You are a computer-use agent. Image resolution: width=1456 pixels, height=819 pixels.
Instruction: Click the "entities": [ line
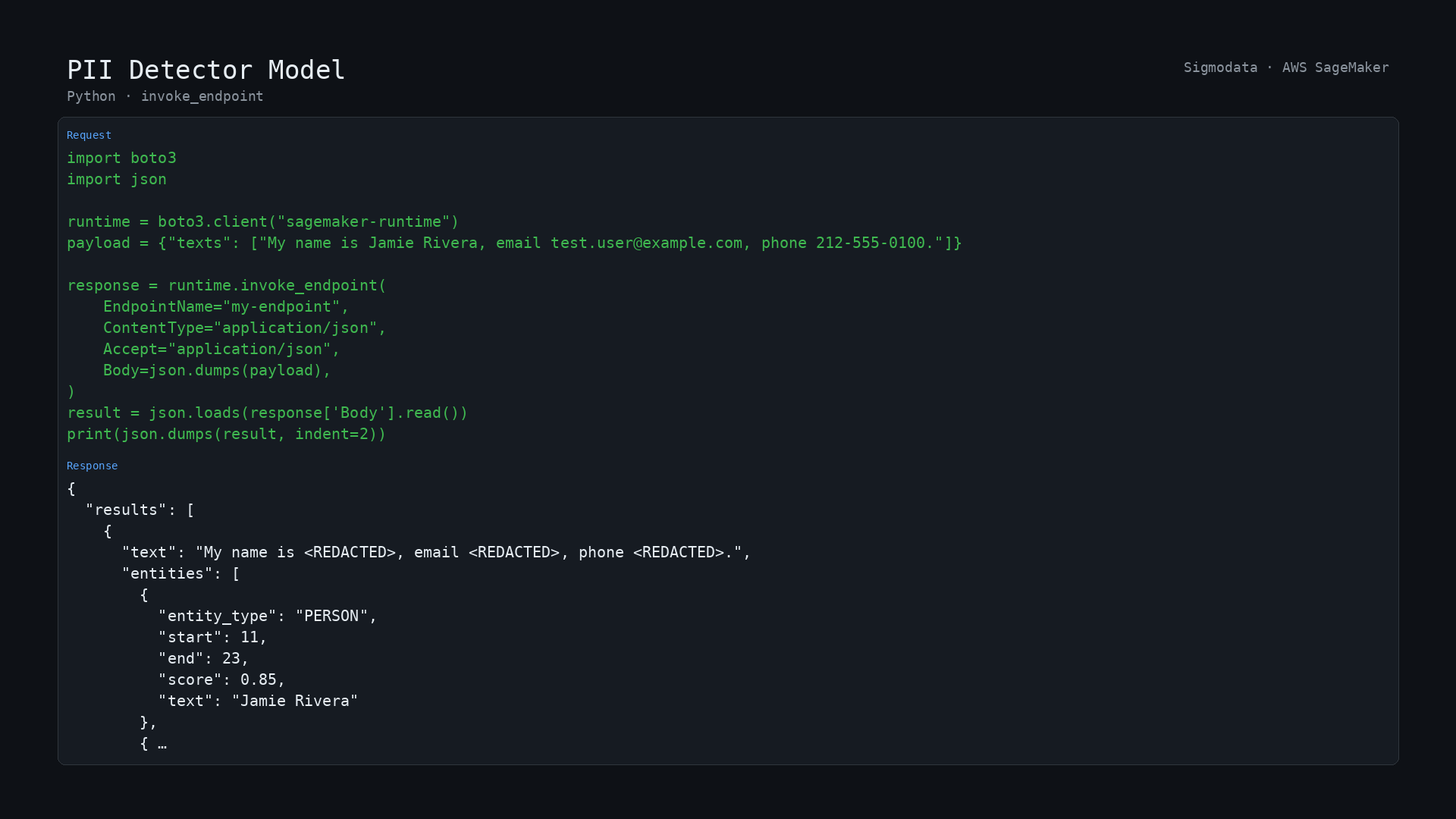180,573
